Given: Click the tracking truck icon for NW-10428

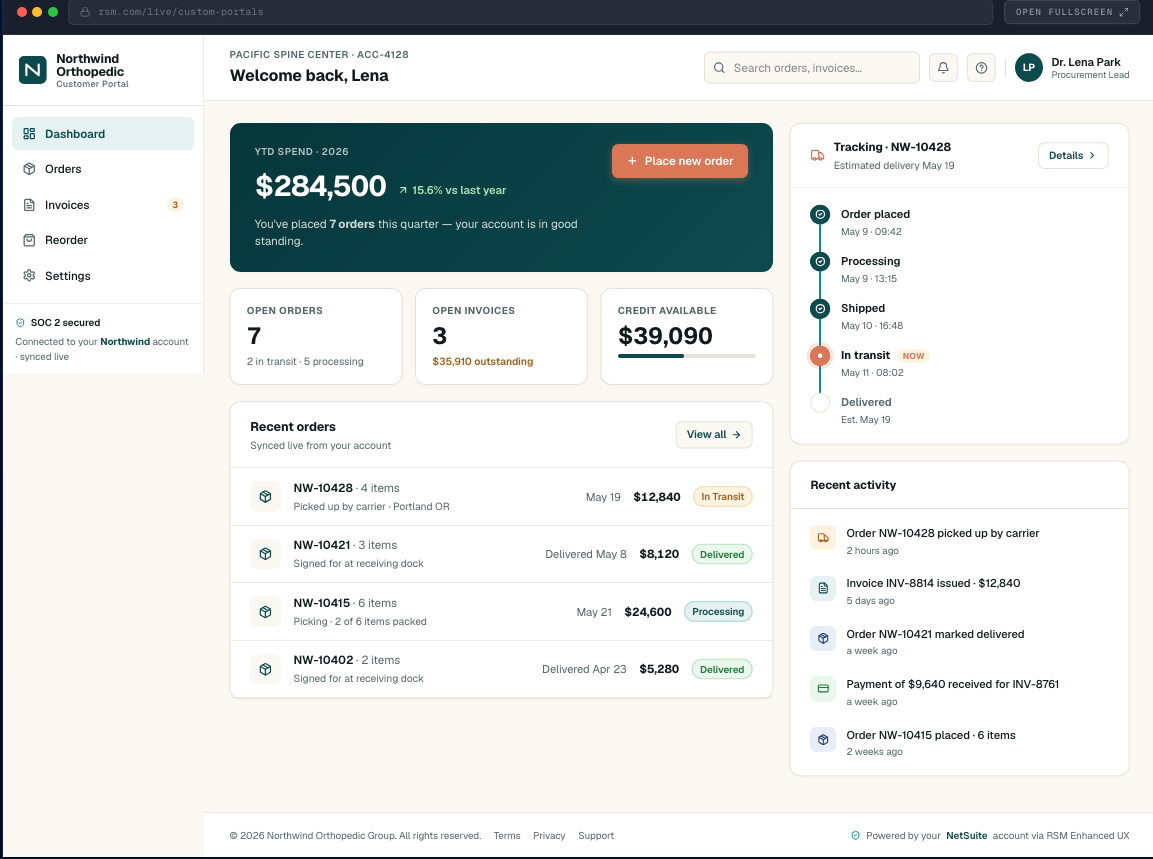Looking at the screenshot, I should coord(817,155).
